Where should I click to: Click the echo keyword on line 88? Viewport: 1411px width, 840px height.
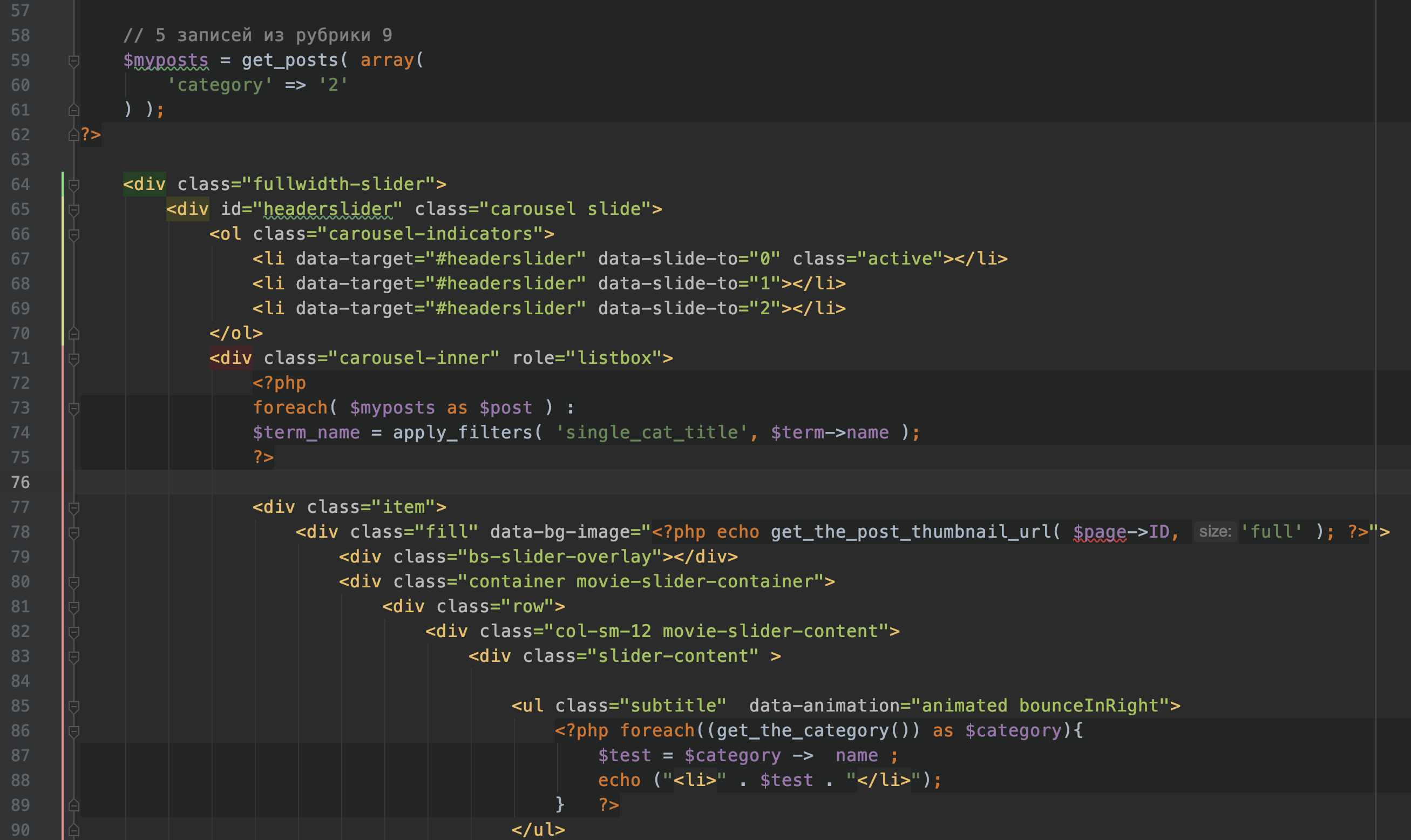pos(619,780)
